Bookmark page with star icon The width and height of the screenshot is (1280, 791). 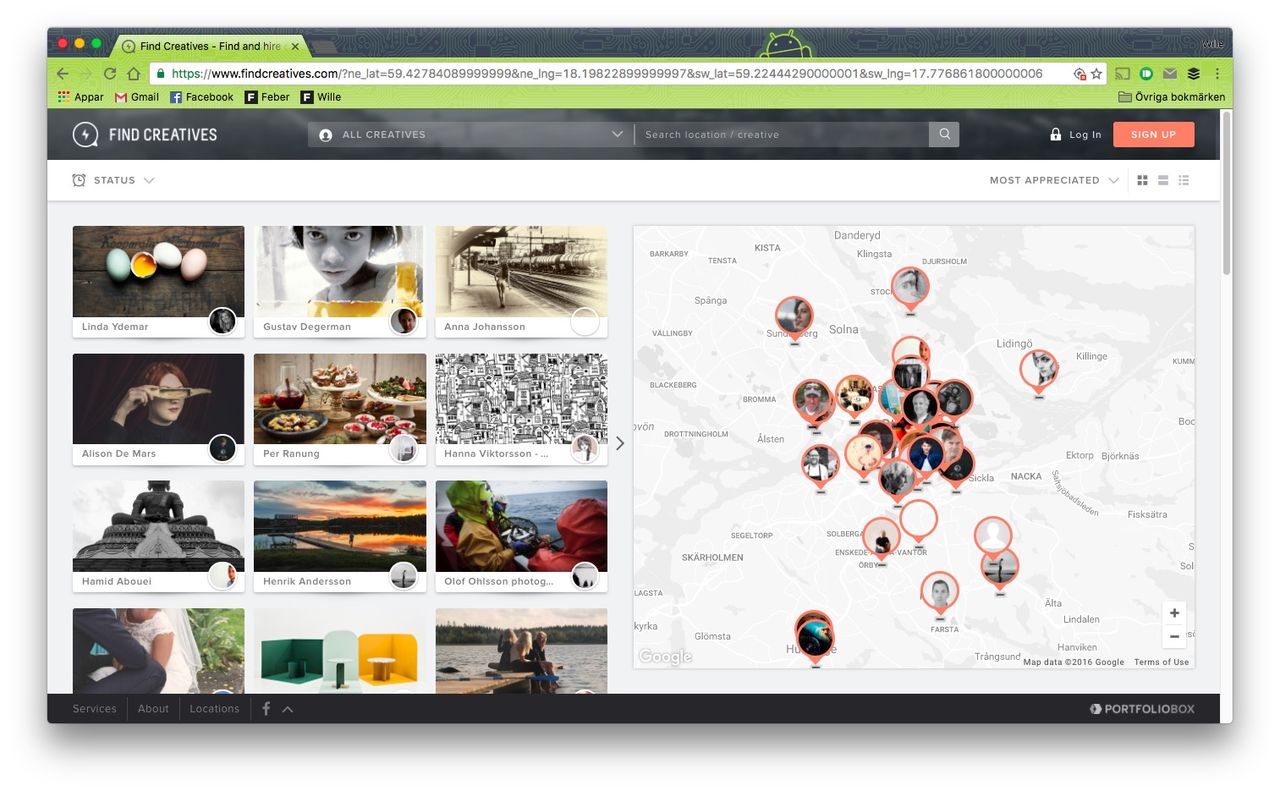(x=1096, y=74)
